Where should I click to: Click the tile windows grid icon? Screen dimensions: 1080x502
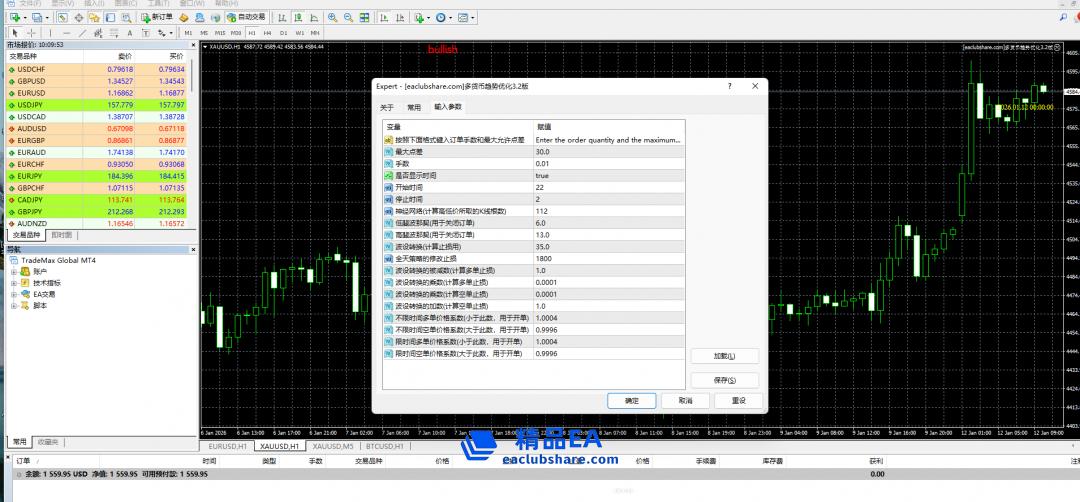tap(365, 17)
